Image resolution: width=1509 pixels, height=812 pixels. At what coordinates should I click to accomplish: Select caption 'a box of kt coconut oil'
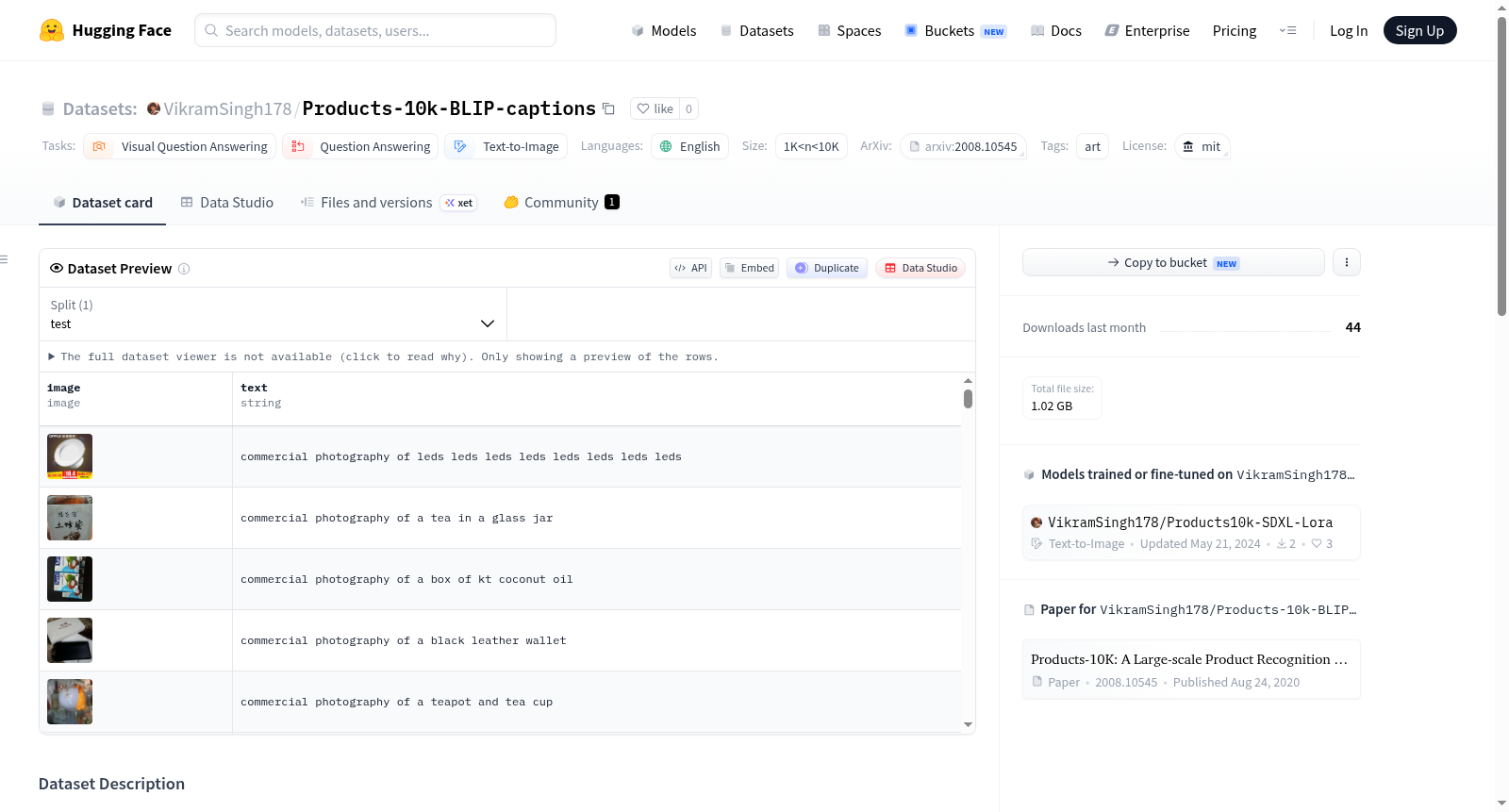(x=406, y=579)
